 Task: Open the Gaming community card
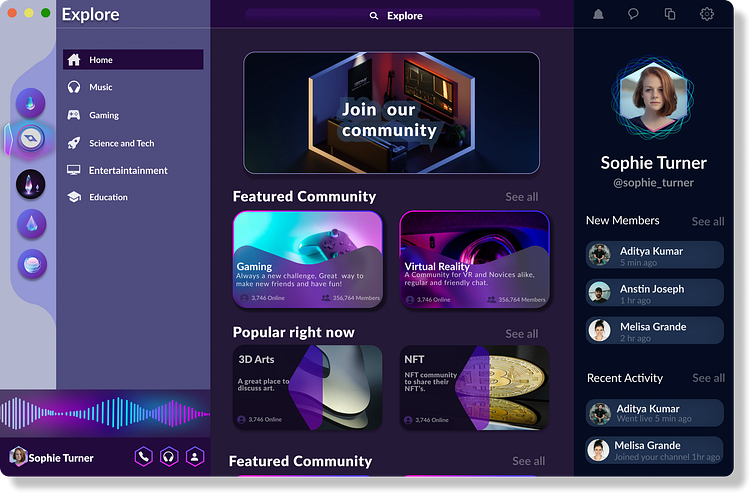point(308,259)
